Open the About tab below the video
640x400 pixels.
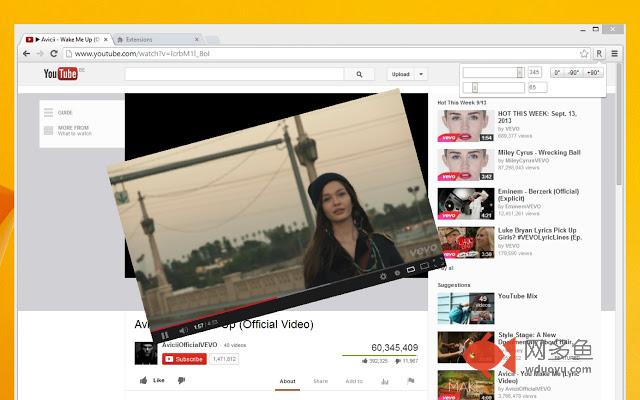pos(287,381)
